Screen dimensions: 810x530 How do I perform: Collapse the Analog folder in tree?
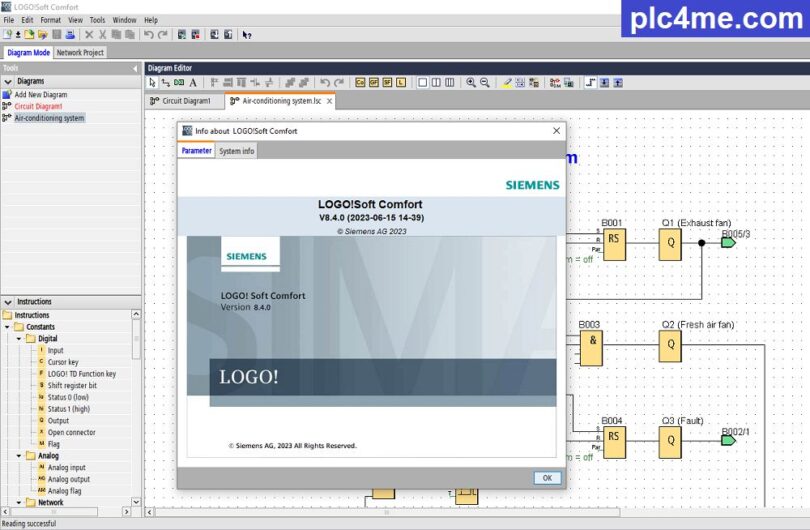point(18,456)
